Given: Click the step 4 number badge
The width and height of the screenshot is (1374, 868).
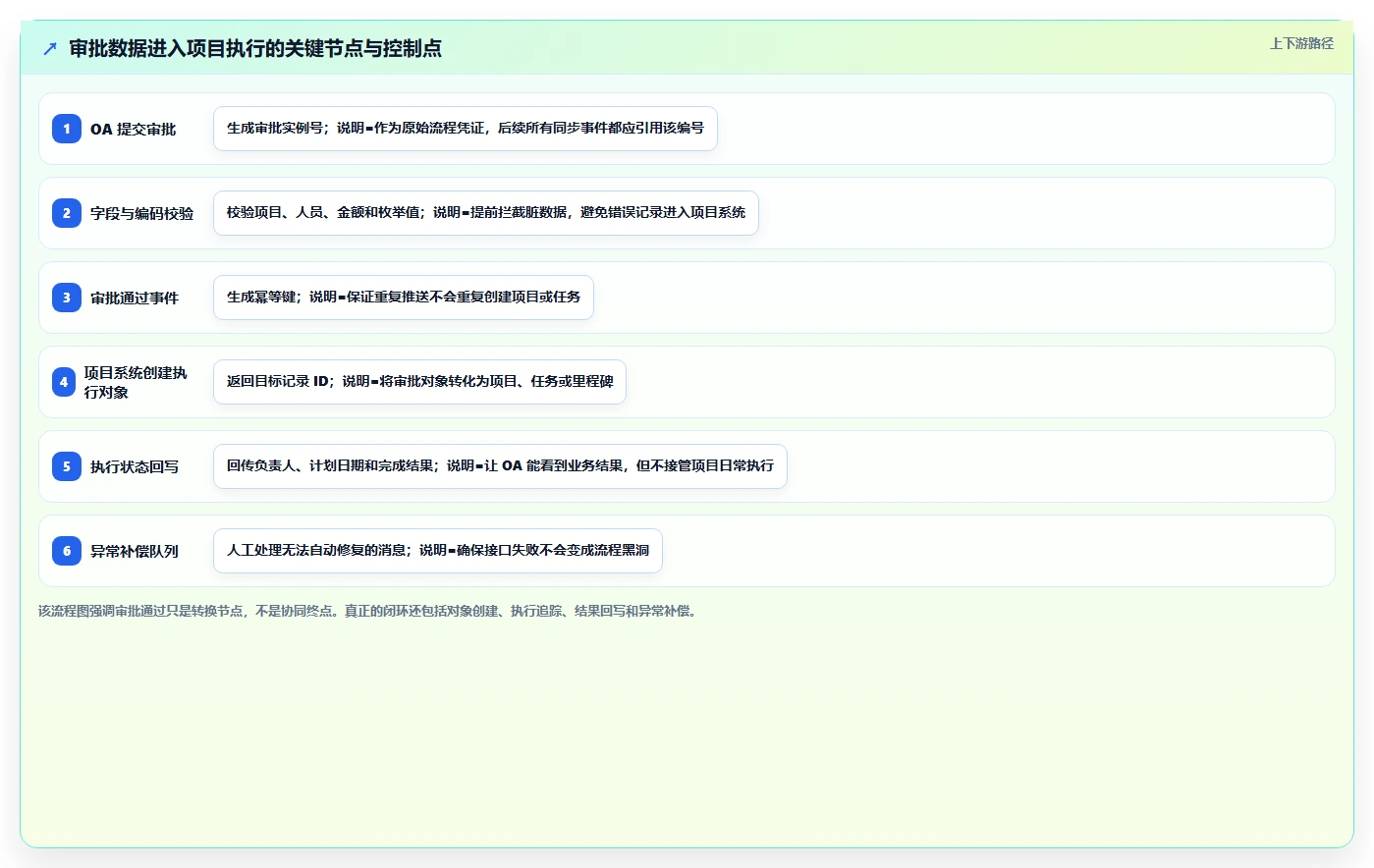Looking at the screenshot, I should (64, 382).
